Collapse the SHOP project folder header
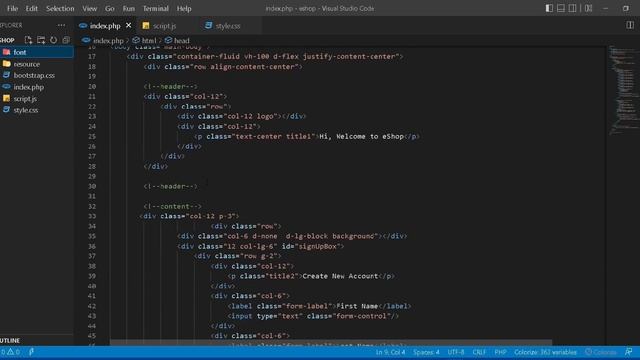 pos(7,40)
